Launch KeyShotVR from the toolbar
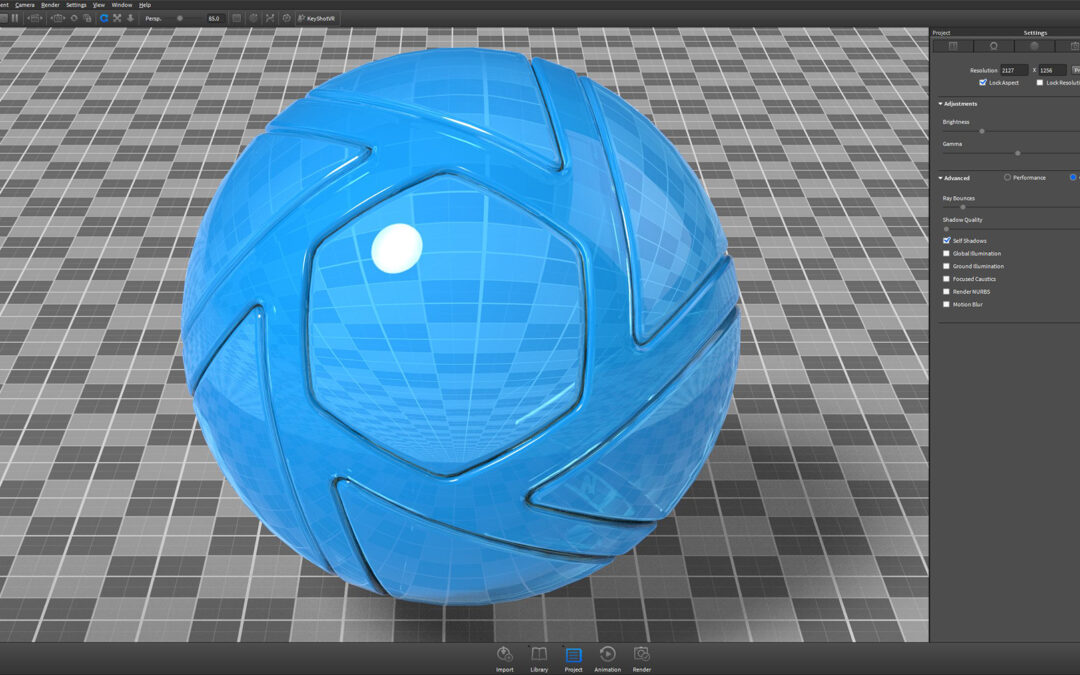The height and width of the screenshot is (675, 1080). [316, 19]
